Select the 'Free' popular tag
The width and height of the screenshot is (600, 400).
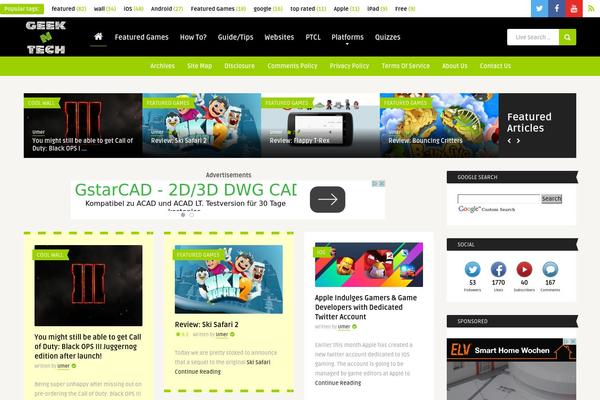pyautogui.click(x=404, y=8)
